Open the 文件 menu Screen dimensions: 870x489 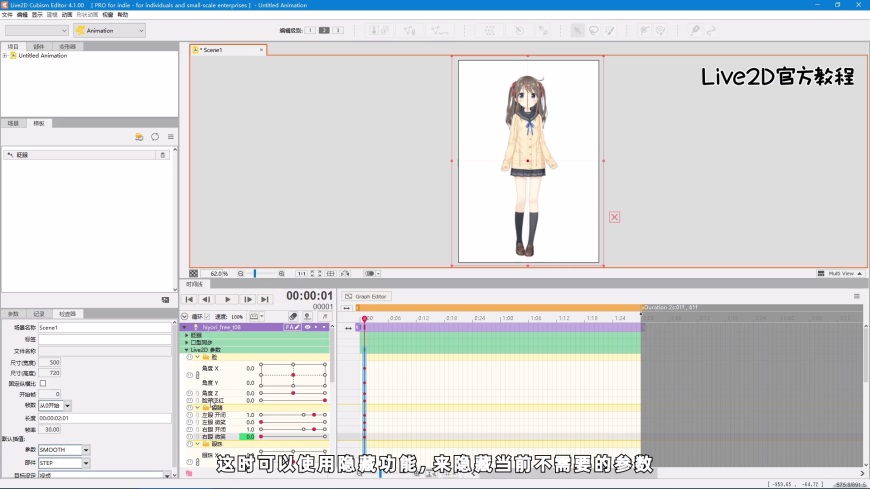click(7, 15)
